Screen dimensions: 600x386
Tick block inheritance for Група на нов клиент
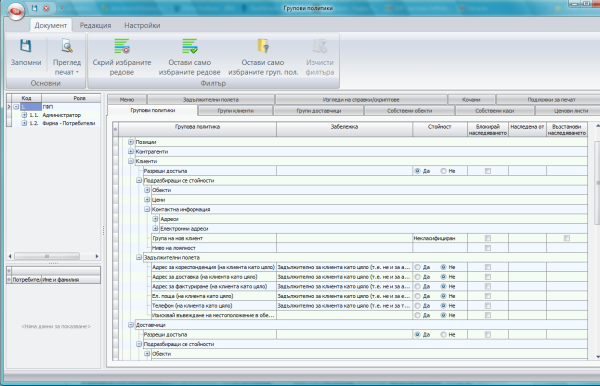pos(488,238)
